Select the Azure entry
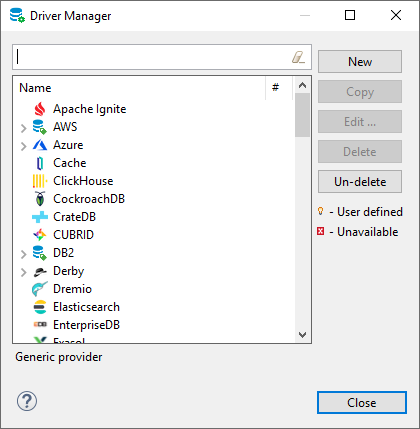This screenshot has height=429, width=420. (68, 145)
